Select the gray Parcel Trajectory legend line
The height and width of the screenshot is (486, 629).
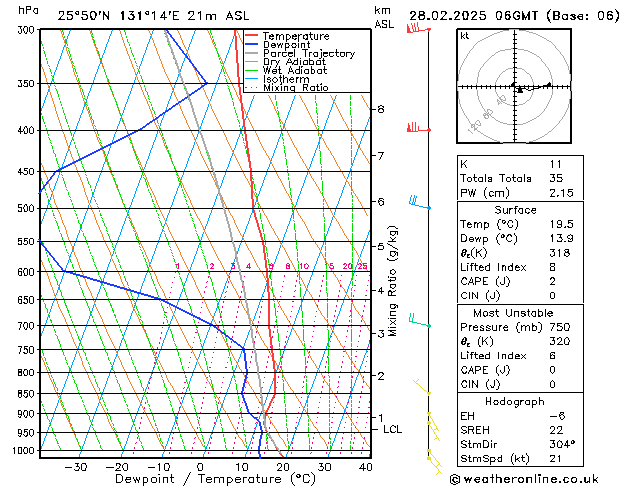251,53
